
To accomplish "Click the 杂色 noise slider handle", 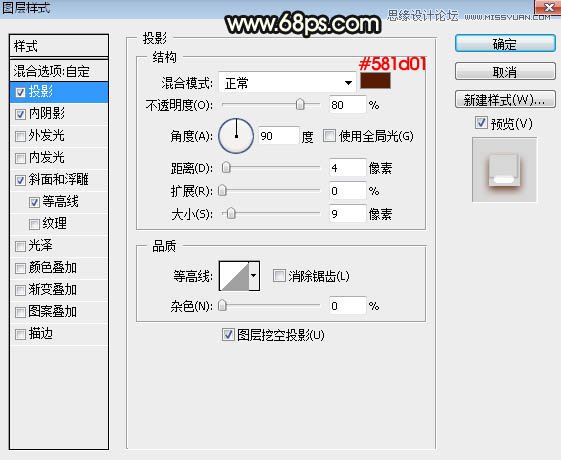I will [x=223, y=305].
